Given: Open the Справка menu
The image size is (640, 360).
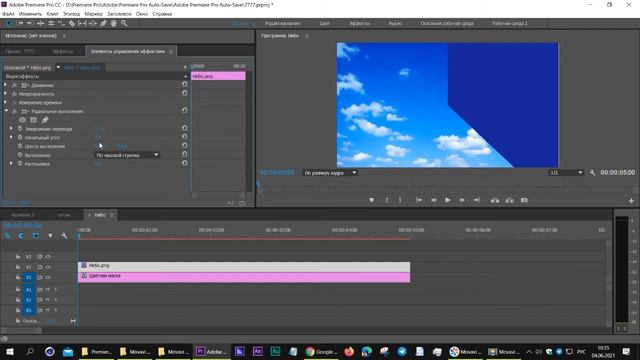Looking at the screenshot, I should [x=162, y=14].
